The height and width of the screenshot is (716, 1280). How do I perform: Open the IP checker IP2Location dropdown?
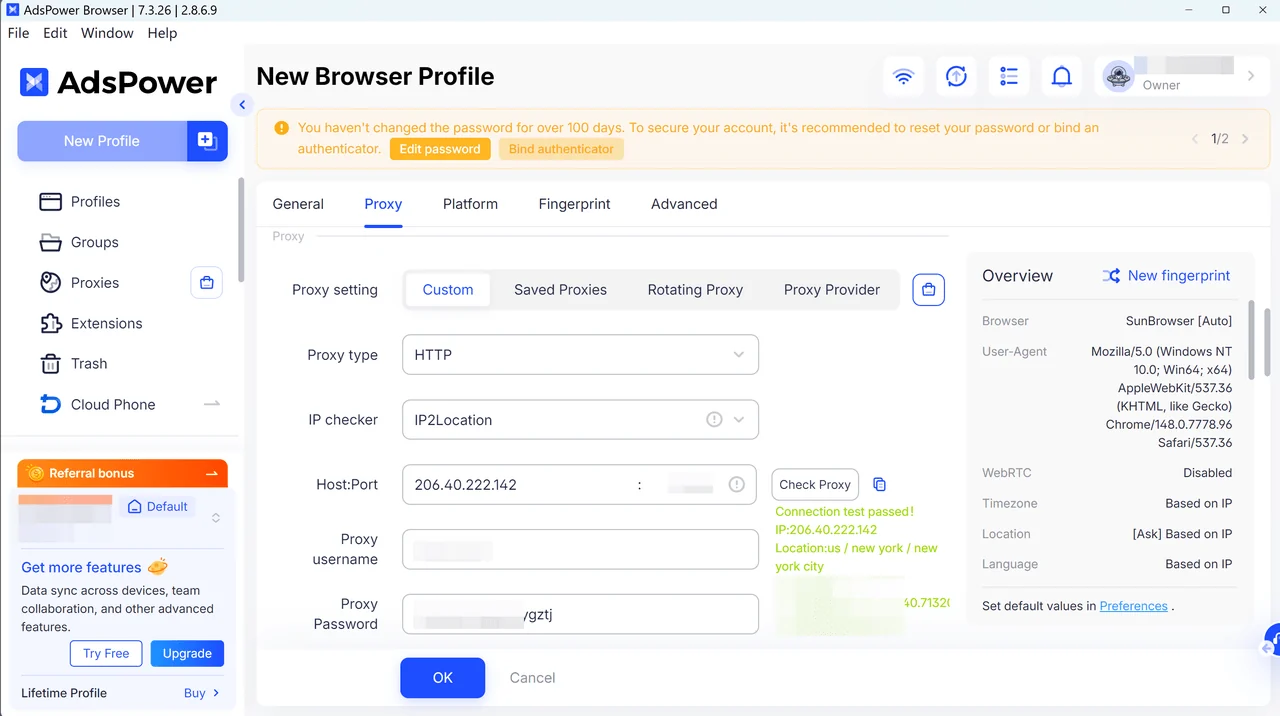580,420
